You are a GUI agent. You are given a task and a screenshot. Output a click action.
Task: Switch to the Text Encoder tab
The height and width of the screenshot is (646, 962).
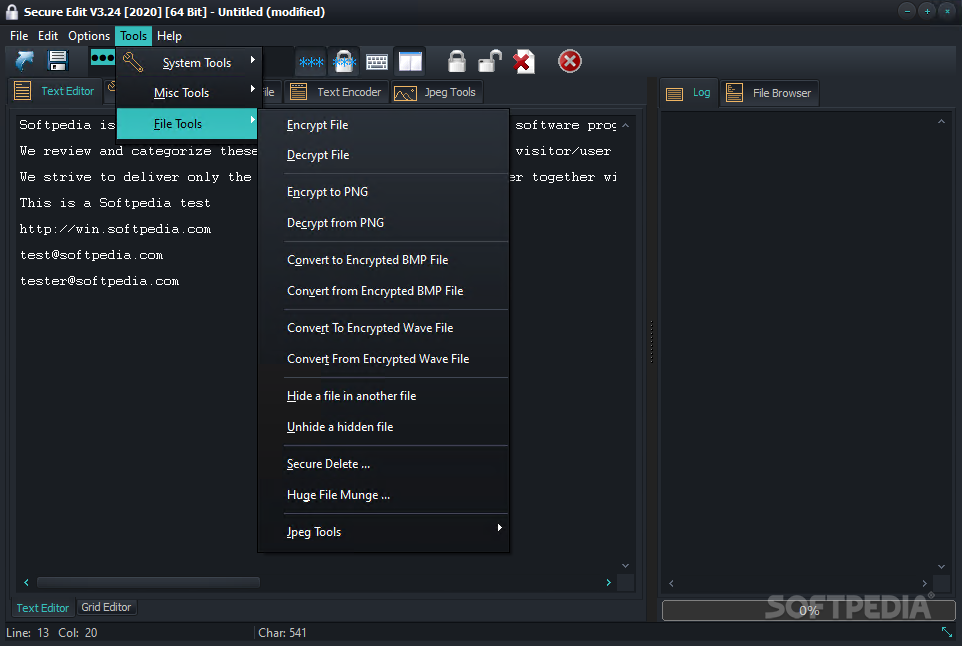pos(337,92)
